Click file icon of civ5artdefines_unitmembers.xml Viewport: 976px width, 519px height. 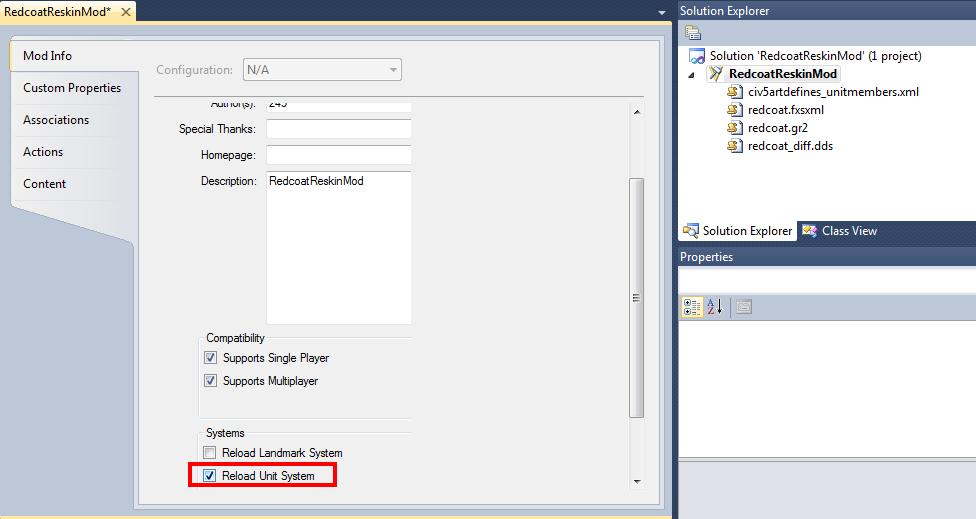[x=735, y=92]
